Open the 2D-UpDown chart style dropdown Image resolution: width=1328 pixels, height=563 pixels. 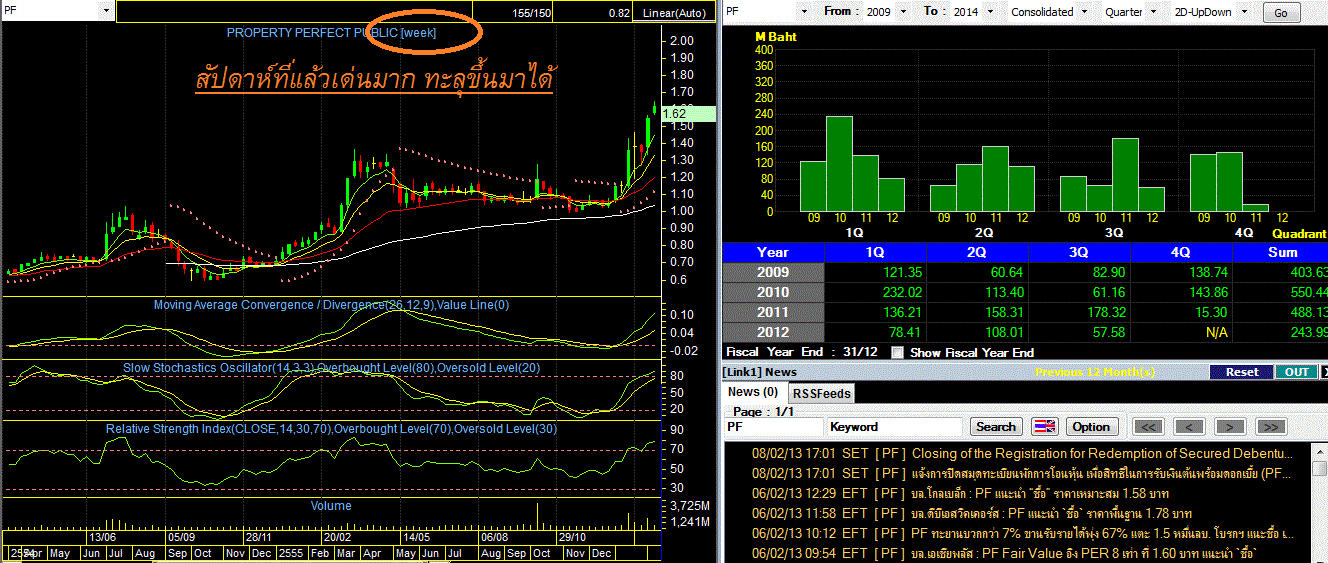point(1245,12)
